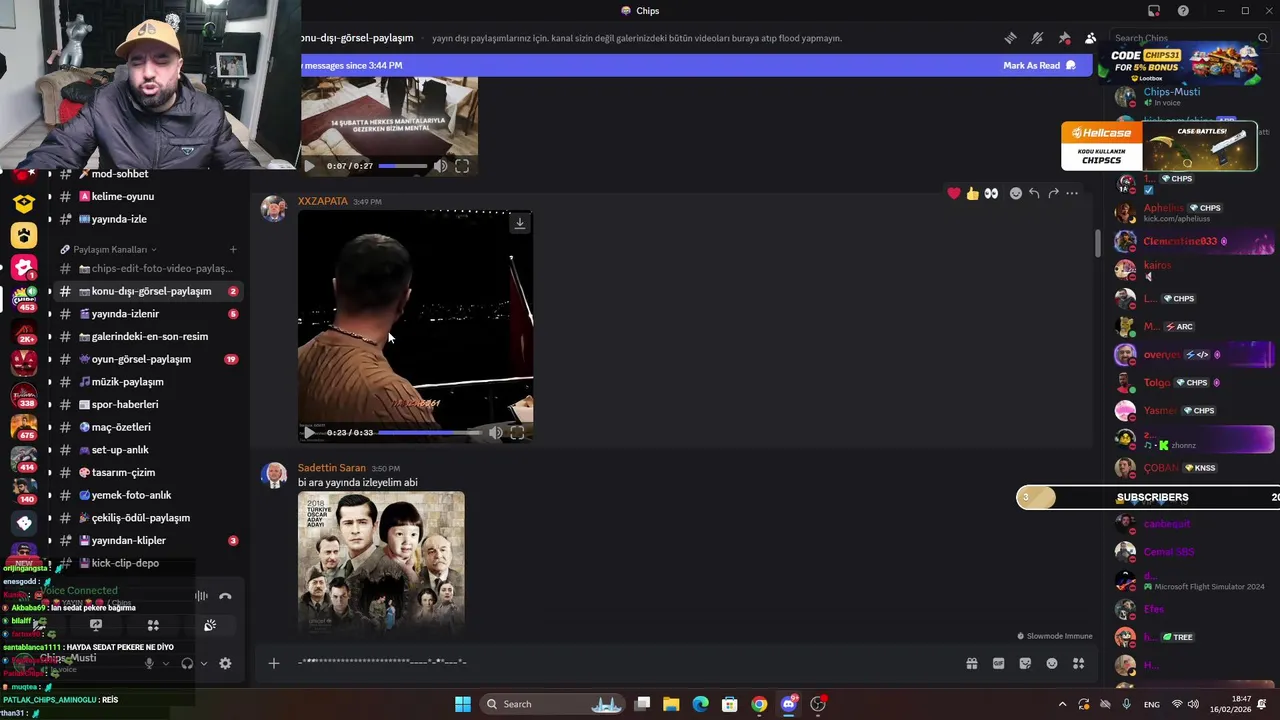Seek in the 0:07/0:27 video progress bar
The height and width of the screenshot is (720, 1280).
coord(402,166)
